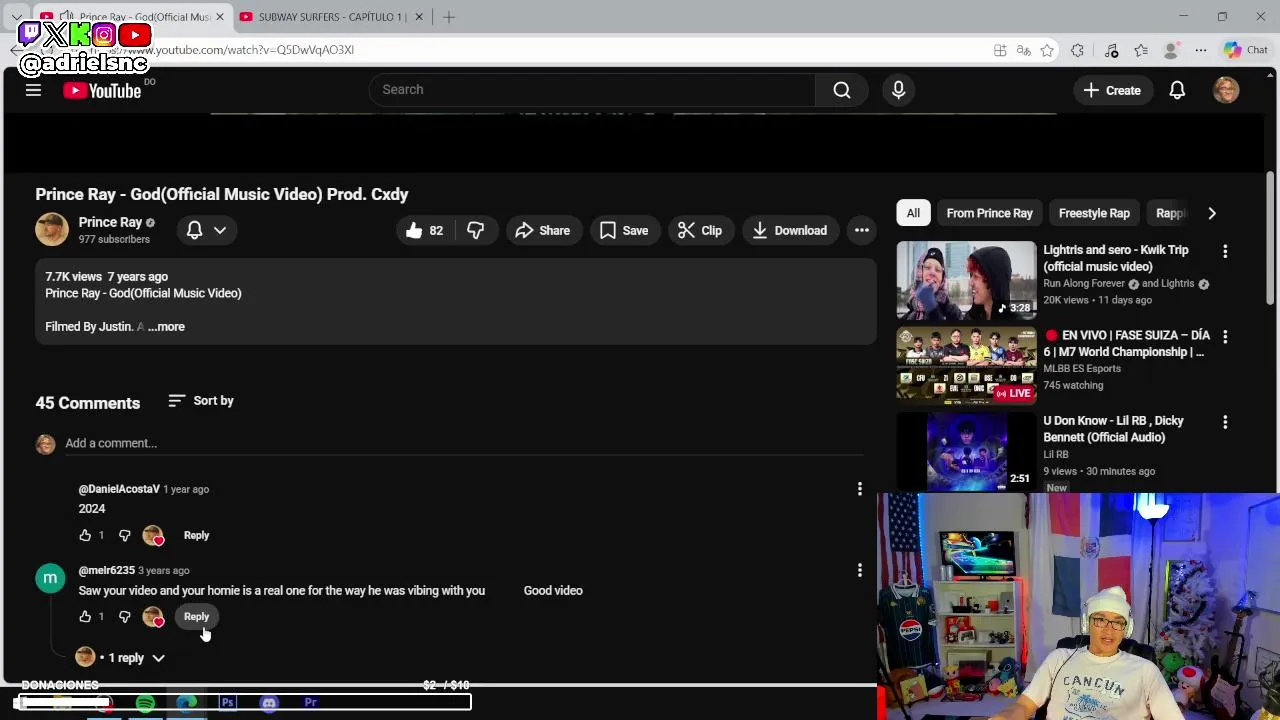This screenshot has width=1280, height=720.
Task: Open the YouTube hamburger guide menu
Action: pyautogui.click(x=33, y=90)
